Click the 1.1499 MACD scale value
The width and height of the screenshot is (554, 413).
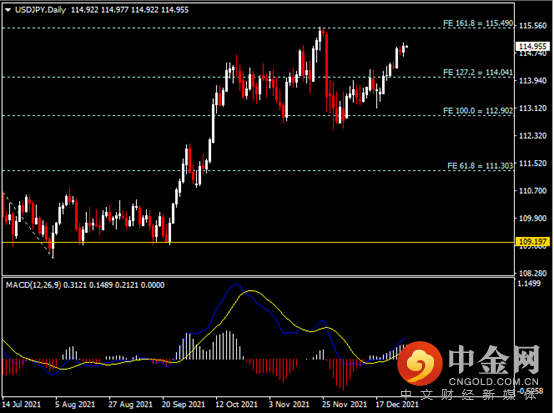click(x=529, y=283)
